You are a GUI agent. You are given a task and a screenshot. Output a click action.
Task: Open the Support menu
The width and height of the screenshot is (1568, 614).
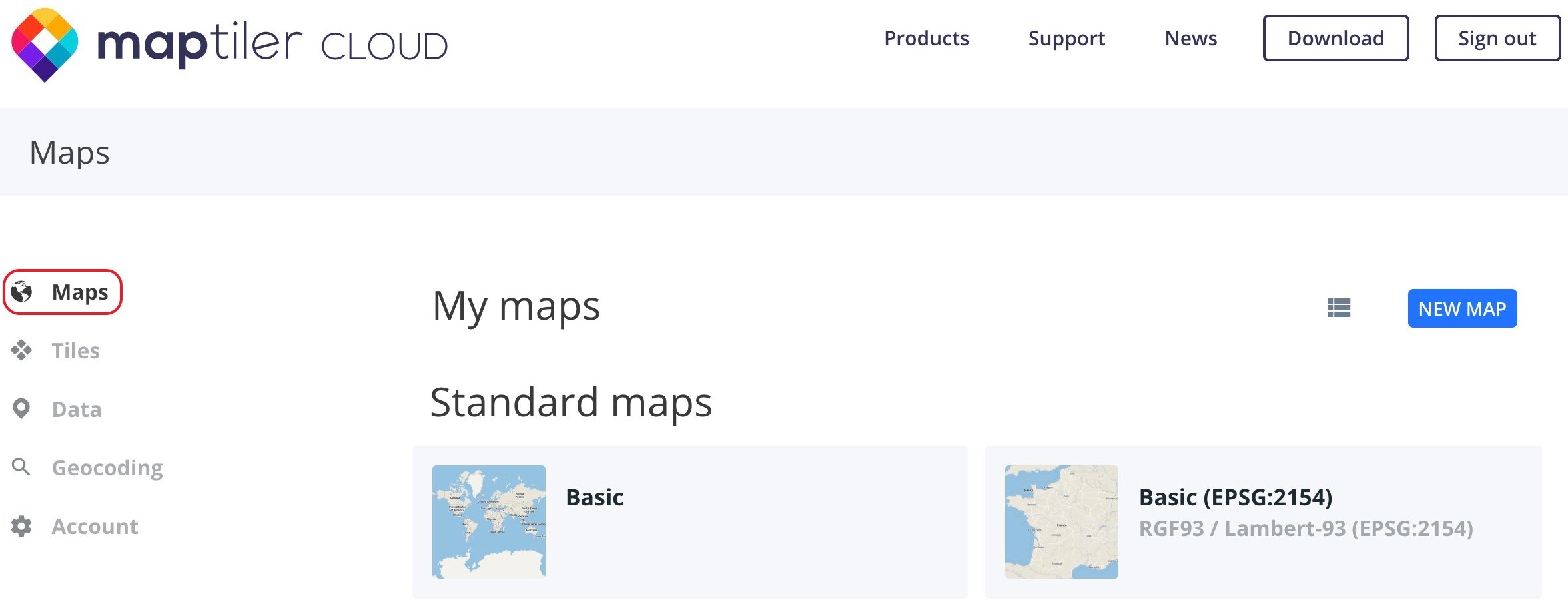click(x=1066, y=38)
